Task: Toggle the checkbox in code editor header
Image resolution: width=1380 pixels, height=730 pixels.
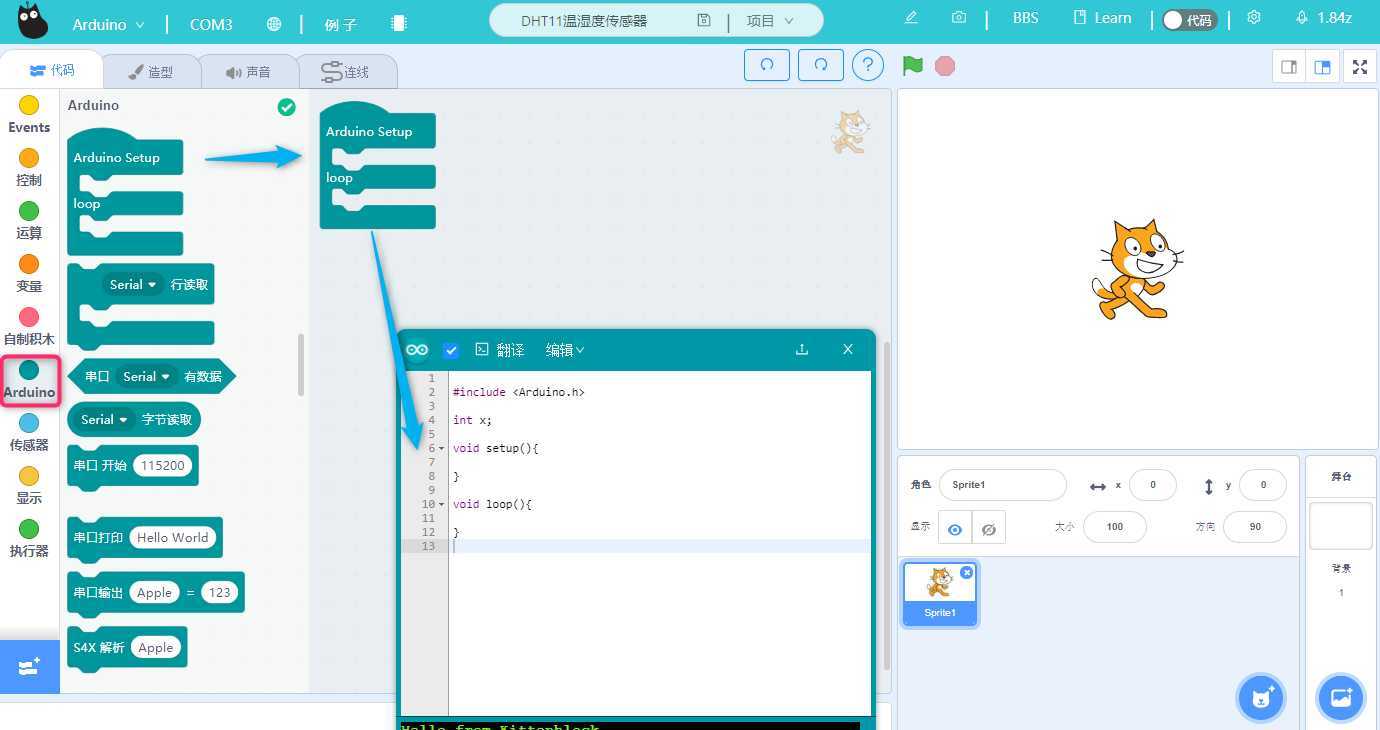Action: 451,350
